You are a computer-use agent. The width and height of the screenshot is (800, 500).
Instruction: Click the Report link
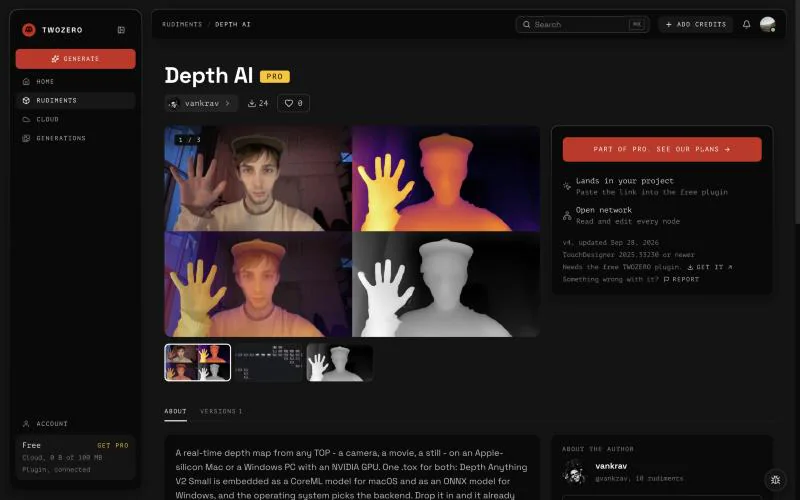pos(681,280)
